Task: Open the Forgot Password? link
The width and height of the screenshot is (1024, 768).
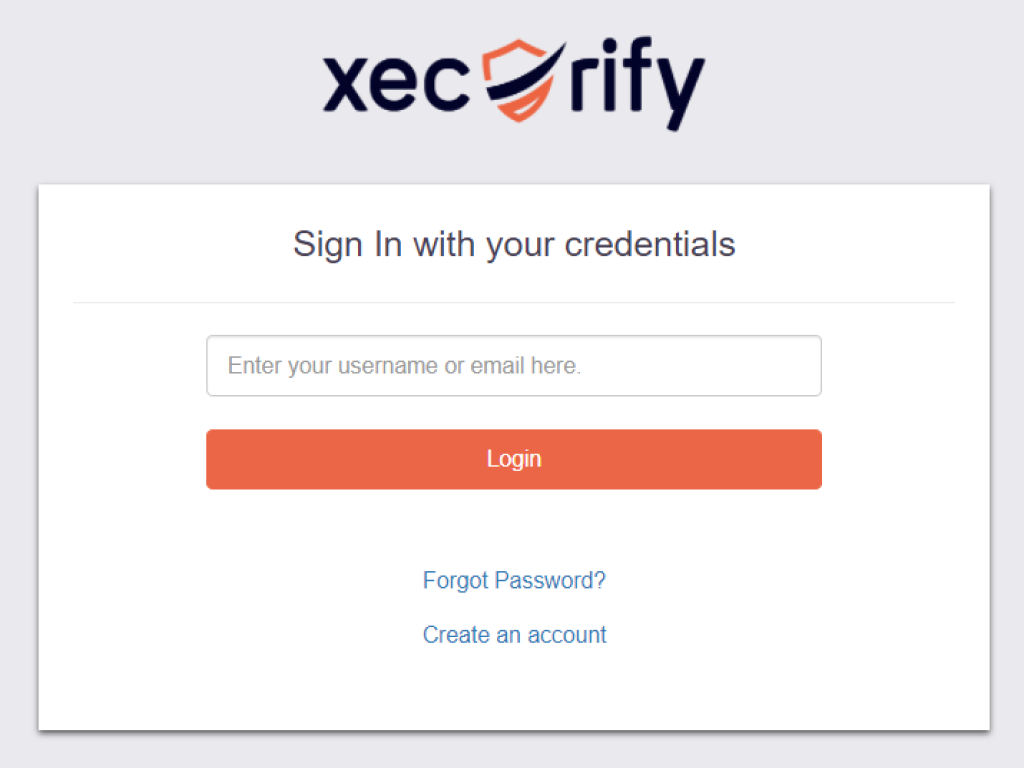Action: click(514, 581)
